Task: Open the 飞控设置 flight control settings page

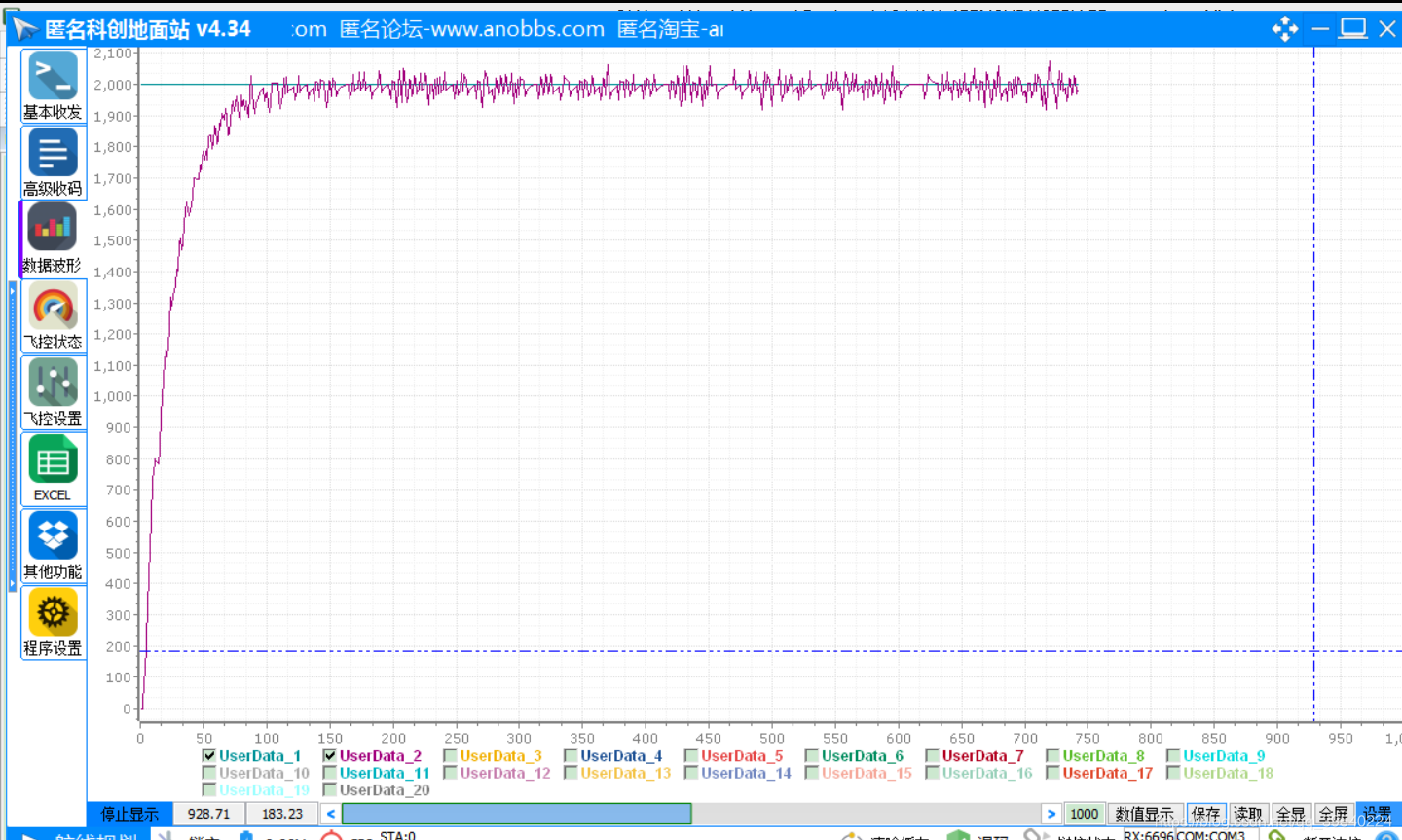Action: (54, 392)
